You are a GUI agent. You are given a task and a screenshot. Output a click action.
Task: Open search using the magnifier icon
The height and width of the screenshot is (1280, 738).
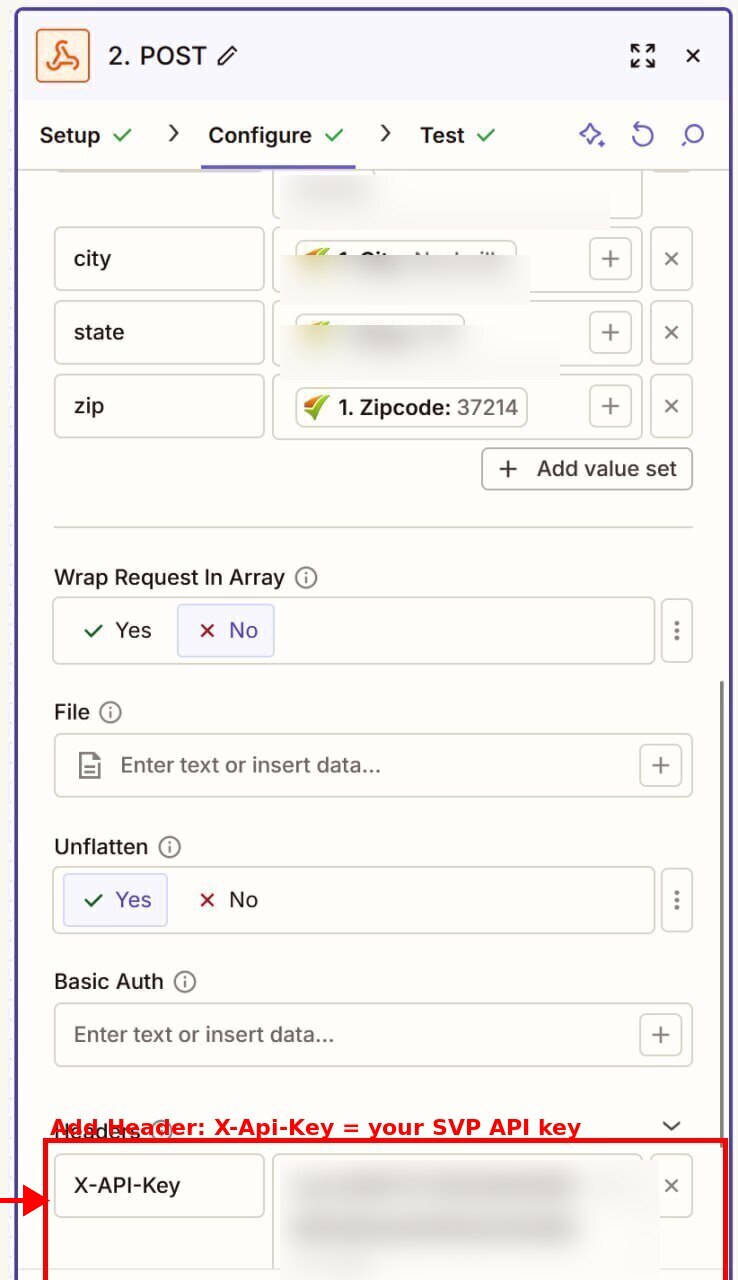point(692,135)
